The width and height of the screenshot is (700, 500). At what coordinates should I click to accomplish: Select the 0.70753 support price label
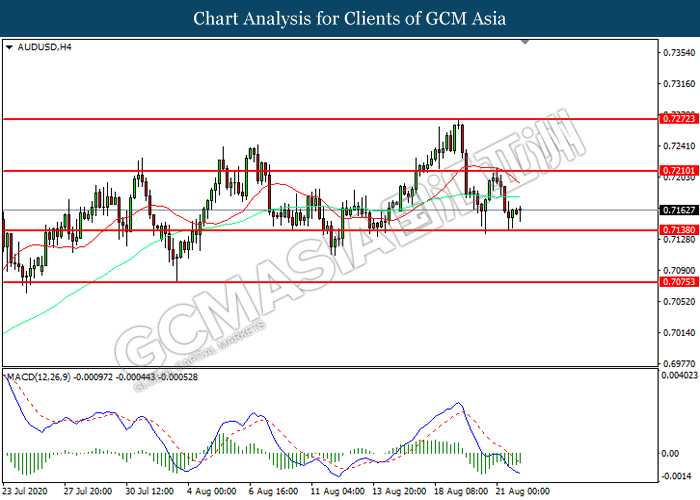(679, 282)
